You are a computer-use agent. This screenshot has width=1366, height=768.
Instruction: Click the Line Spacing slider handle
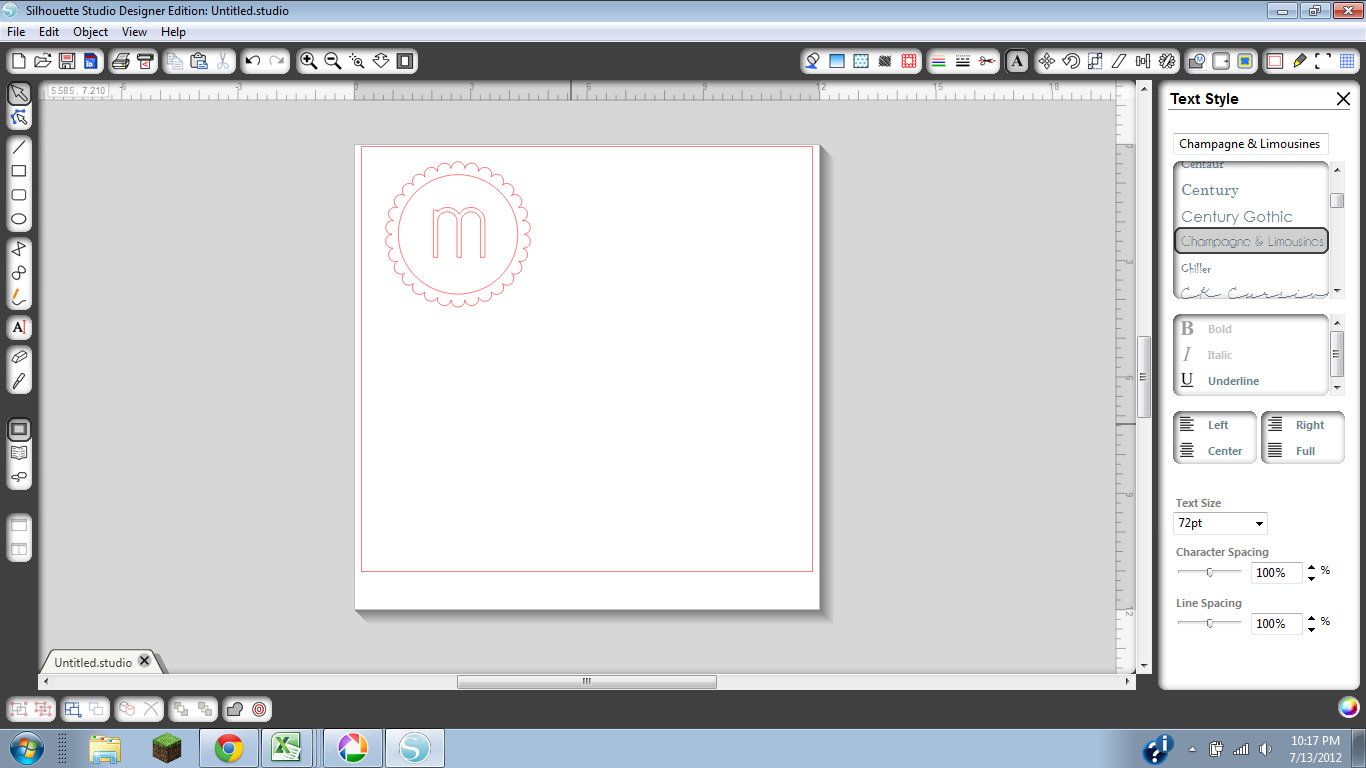click(1209, 622)
